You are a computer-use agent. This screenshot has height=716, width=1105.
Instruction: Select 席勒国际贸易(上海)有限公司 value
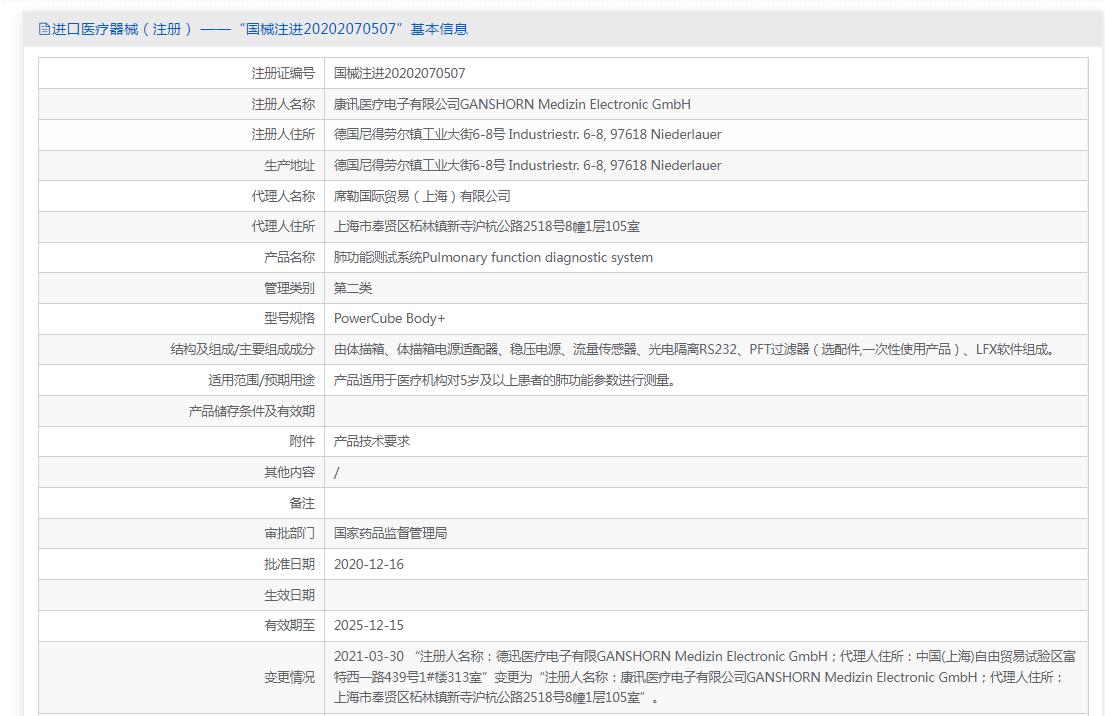click(x=422, y=196)
